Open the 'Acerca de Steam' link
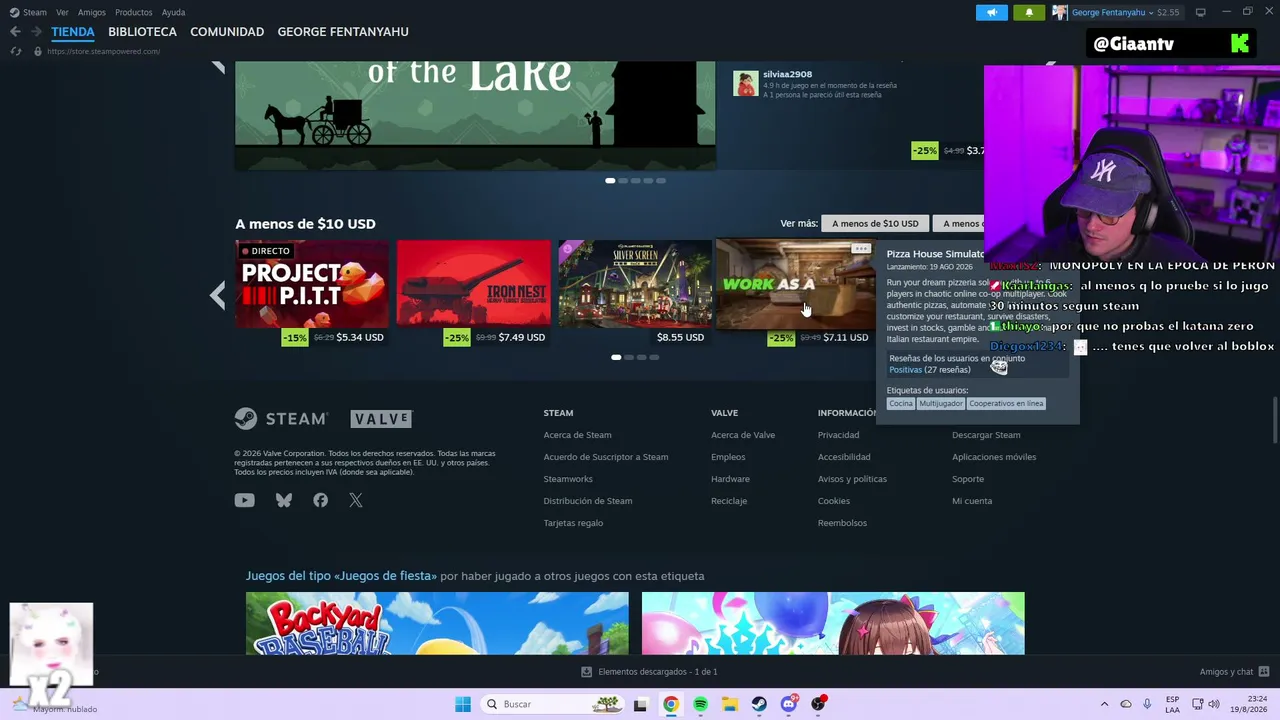 pos(577,435)
